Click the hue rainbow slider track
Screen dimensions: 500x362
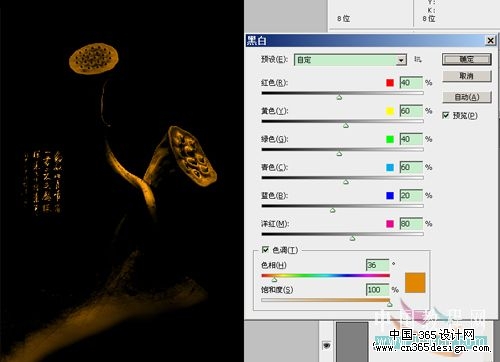326,275
